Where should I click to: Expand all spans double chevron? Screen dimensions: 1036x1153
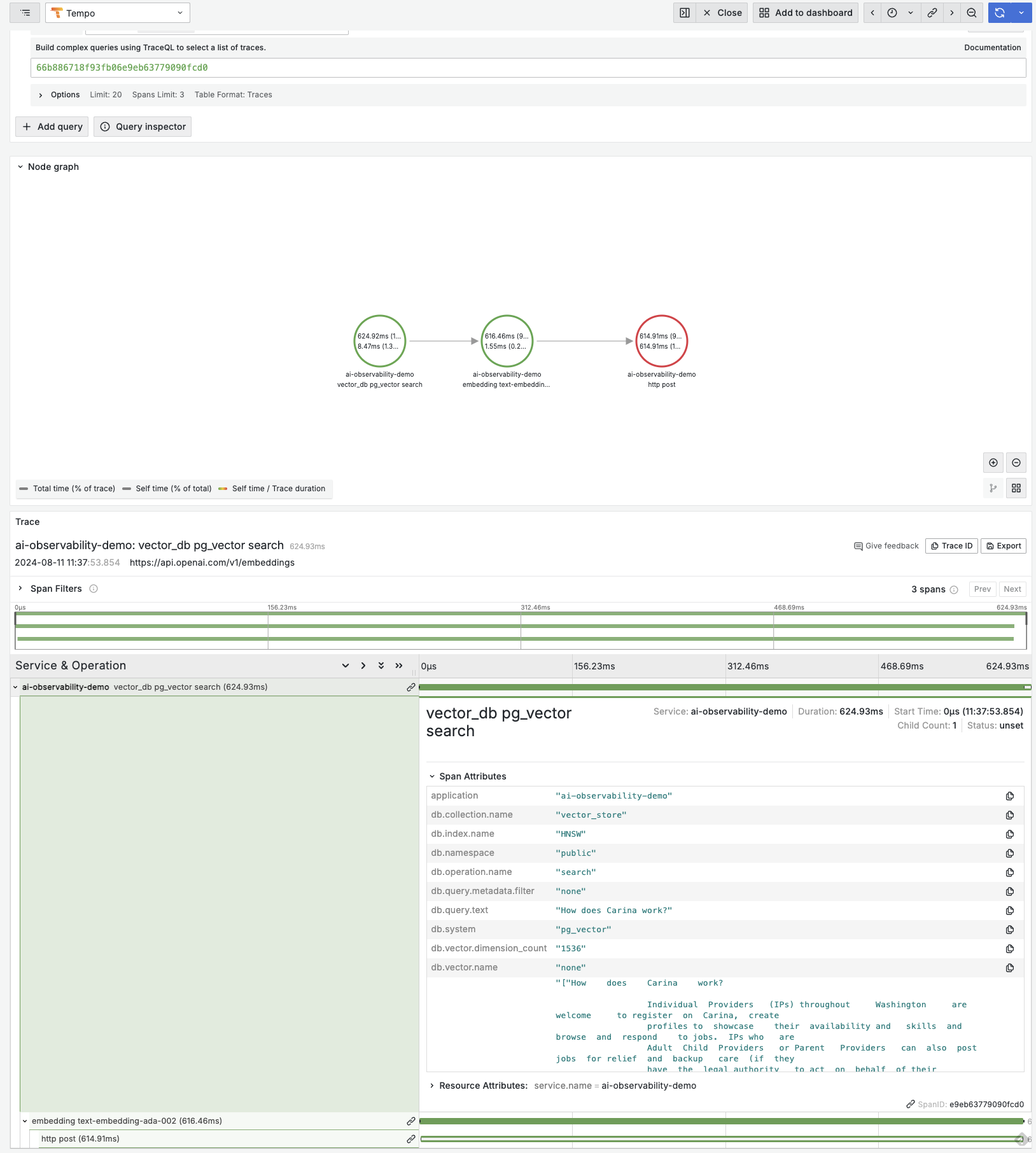tap(381, 666)
